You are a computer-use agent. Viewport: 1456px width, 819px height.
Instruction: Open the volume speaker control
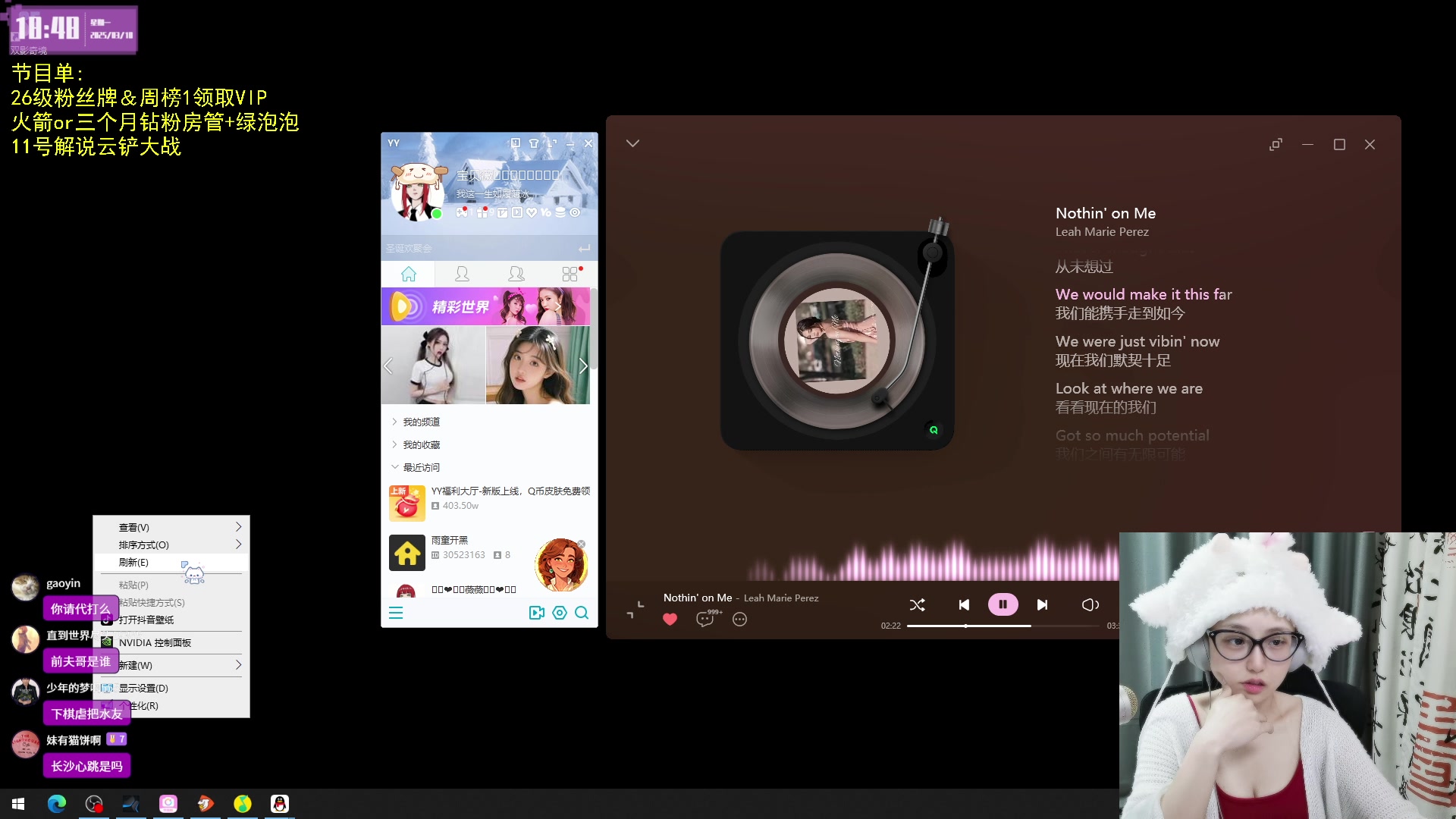1090,604
